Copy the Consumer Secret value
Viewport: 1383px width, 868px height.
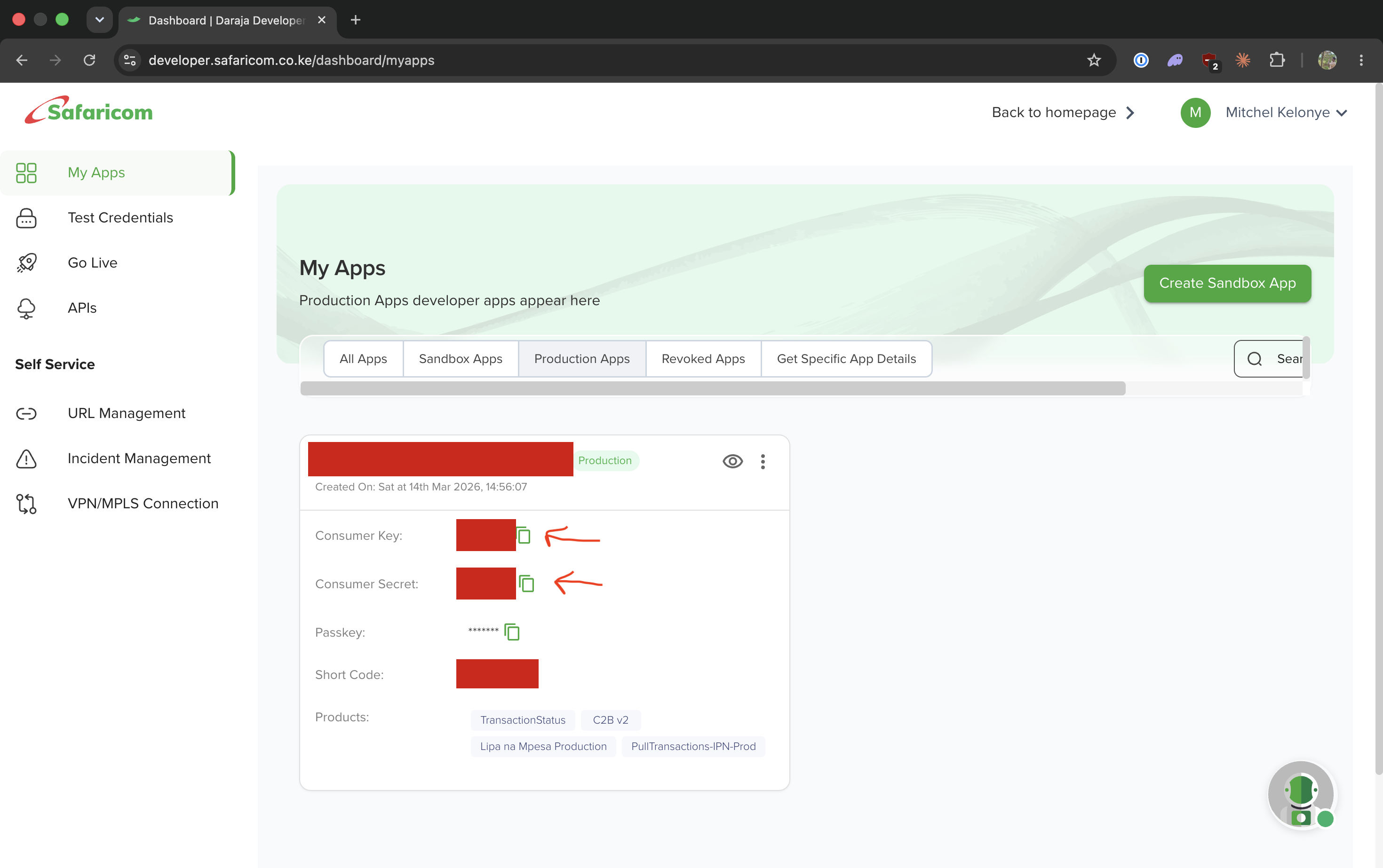click(x=527, y=584)
